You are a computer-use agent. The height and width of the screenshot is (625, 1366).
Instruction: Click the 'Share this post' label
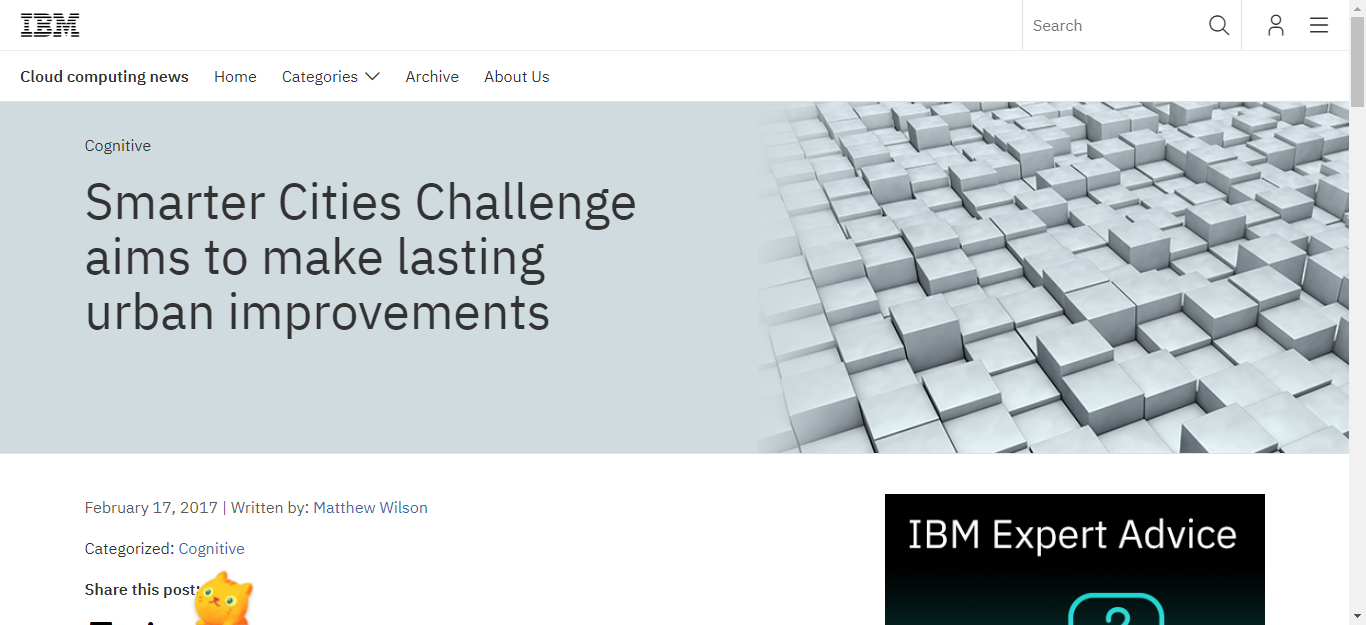[x=140, y=589]
